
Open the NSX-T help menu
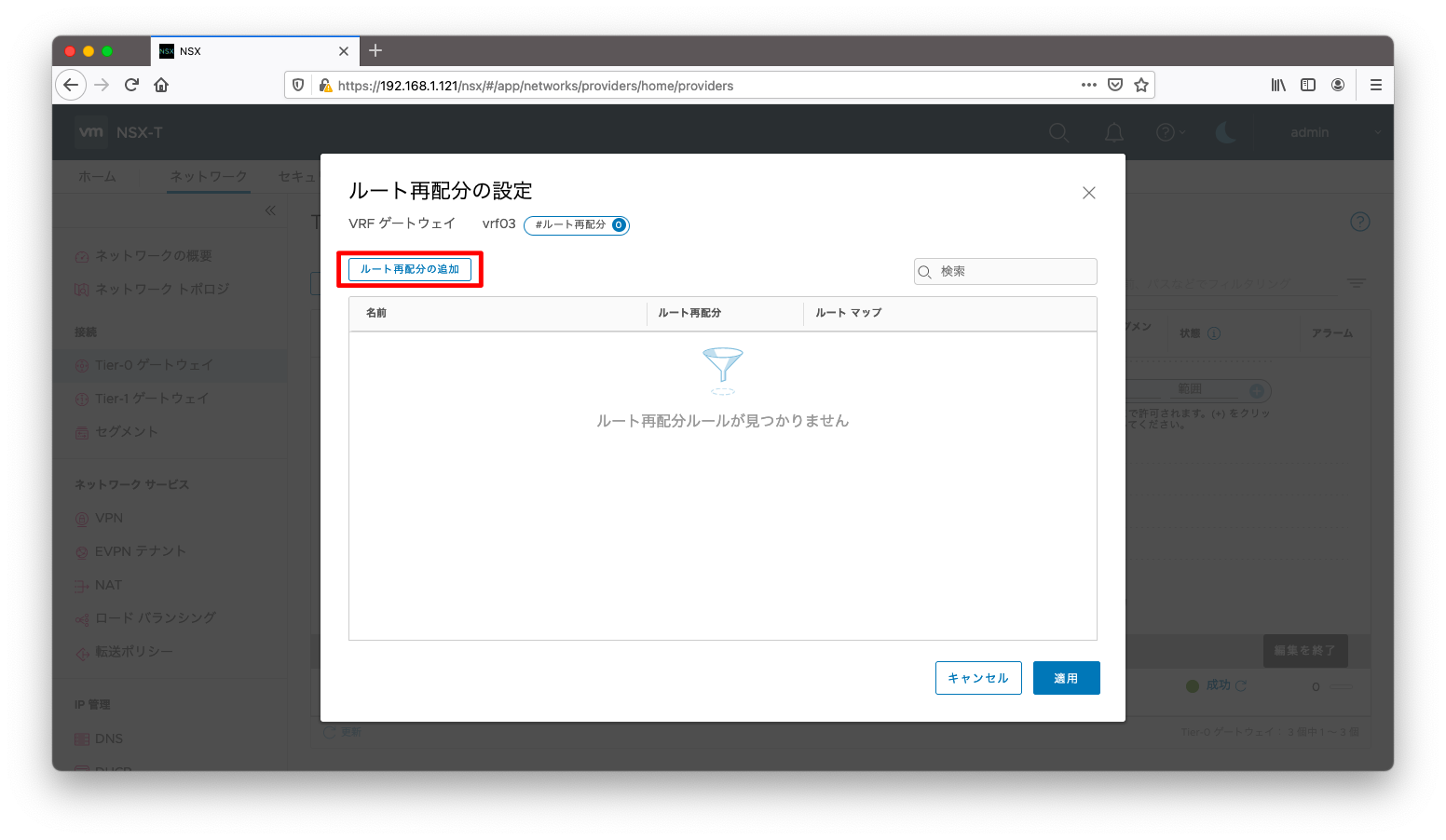pos(1170,132)
